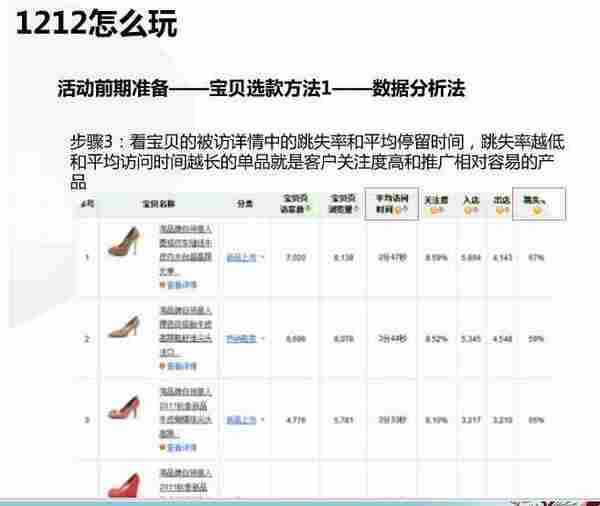Select the row 1 visitor count cell
Screen dimensions: 600x506
(x=296, y=258)
